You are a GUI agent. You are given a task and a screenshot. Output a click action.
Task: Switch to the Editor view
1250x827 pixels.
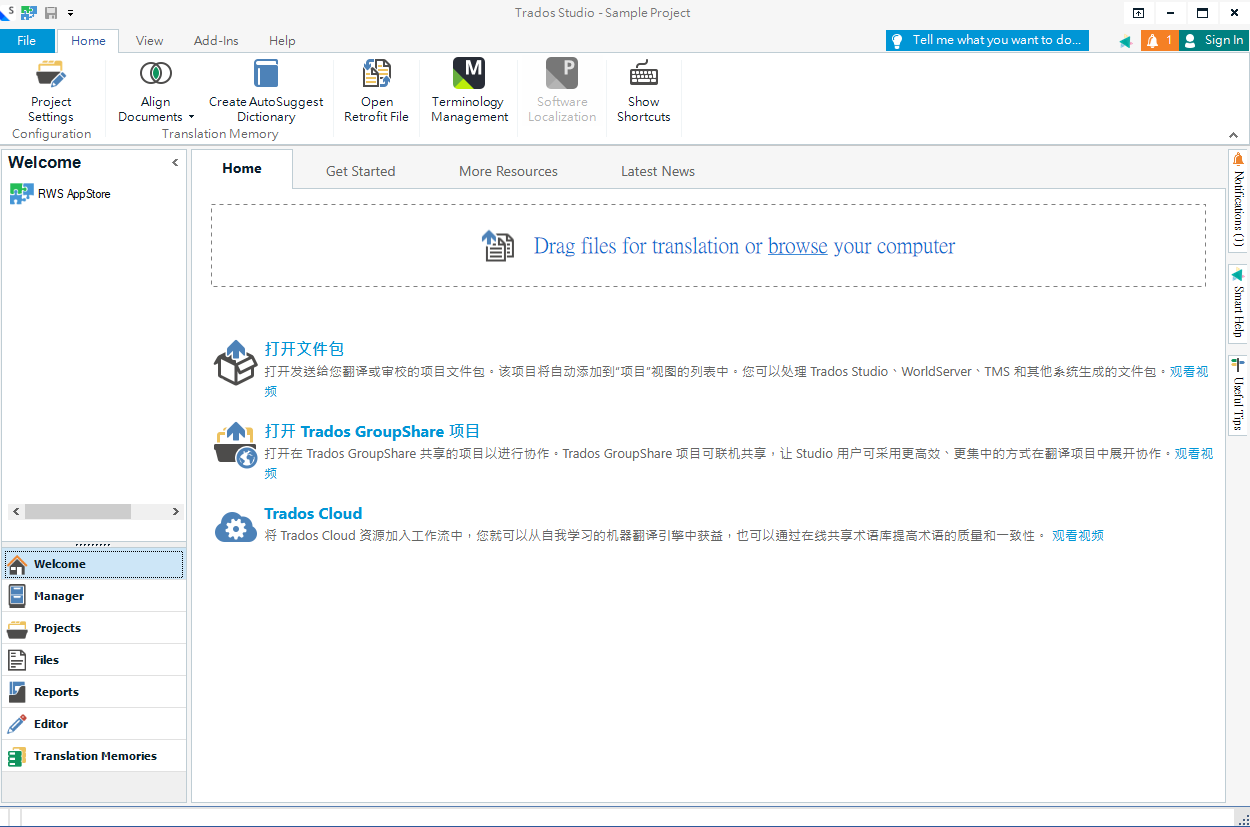(x=94, y=724)
